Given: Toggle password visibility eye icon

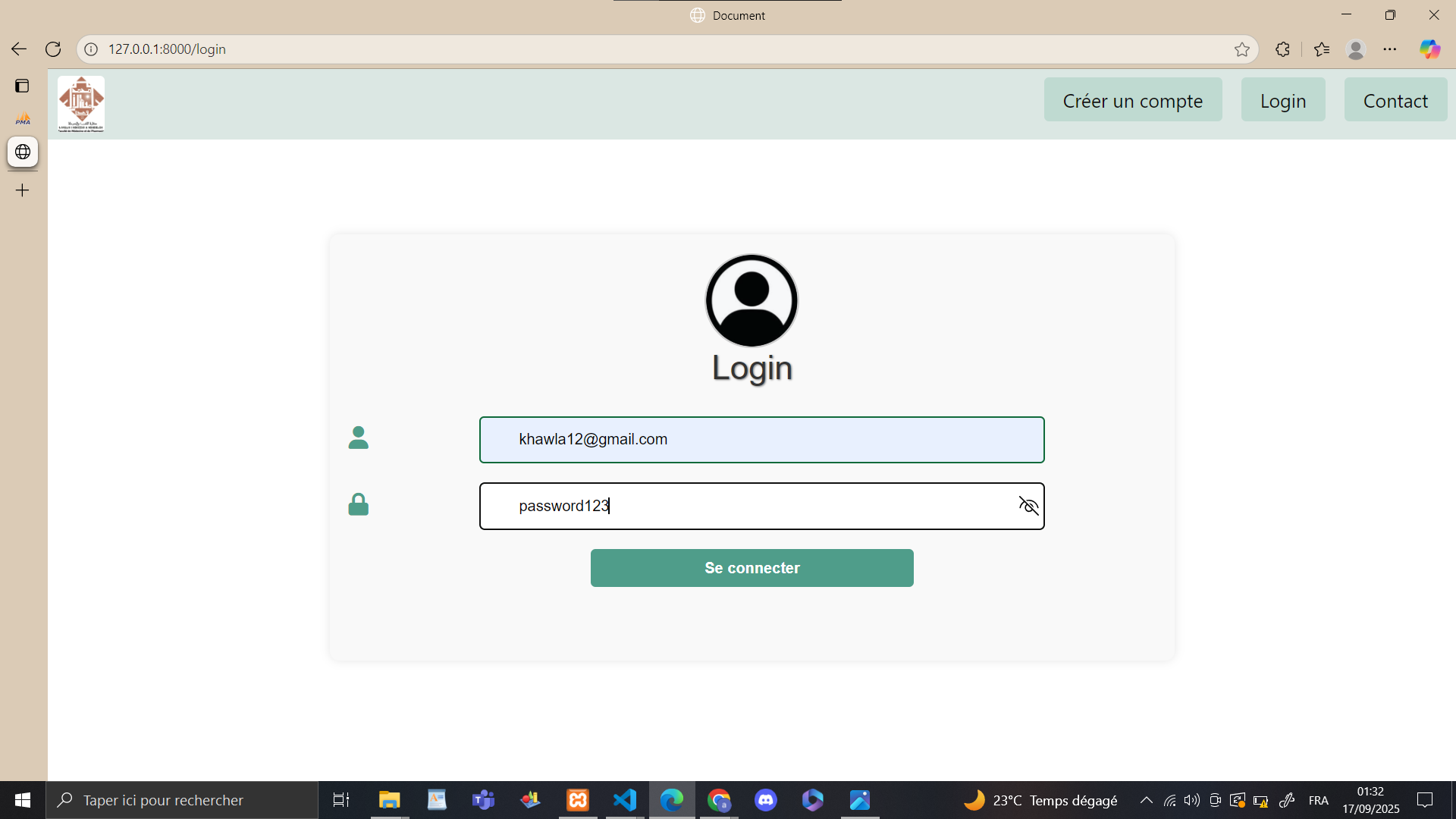Looking at the screenshot, I should coord(1028,506).
